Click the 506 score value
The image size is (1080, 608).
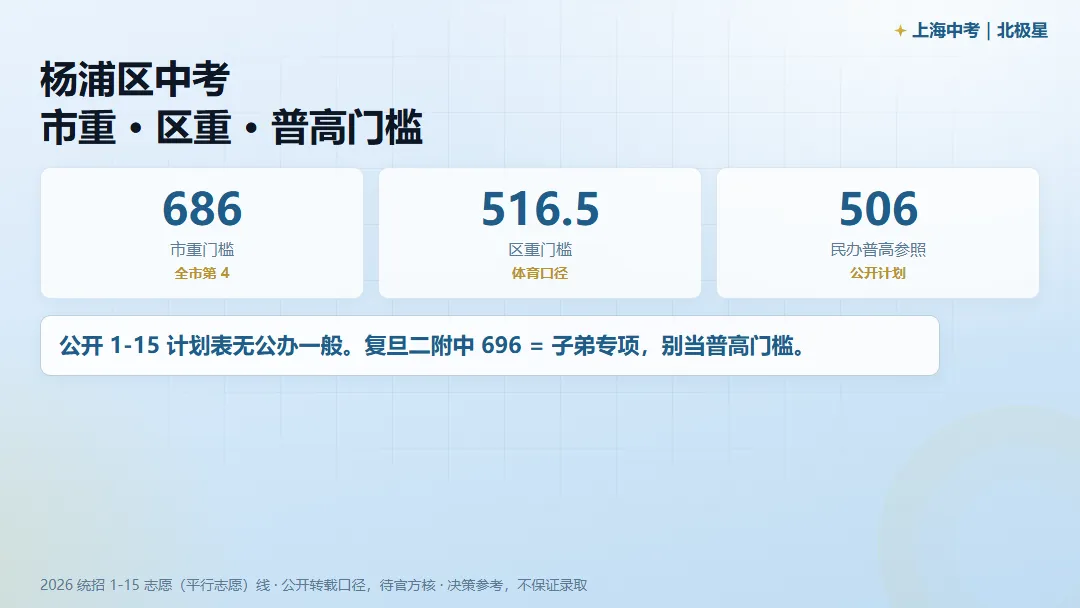click(x=878, y=209)
